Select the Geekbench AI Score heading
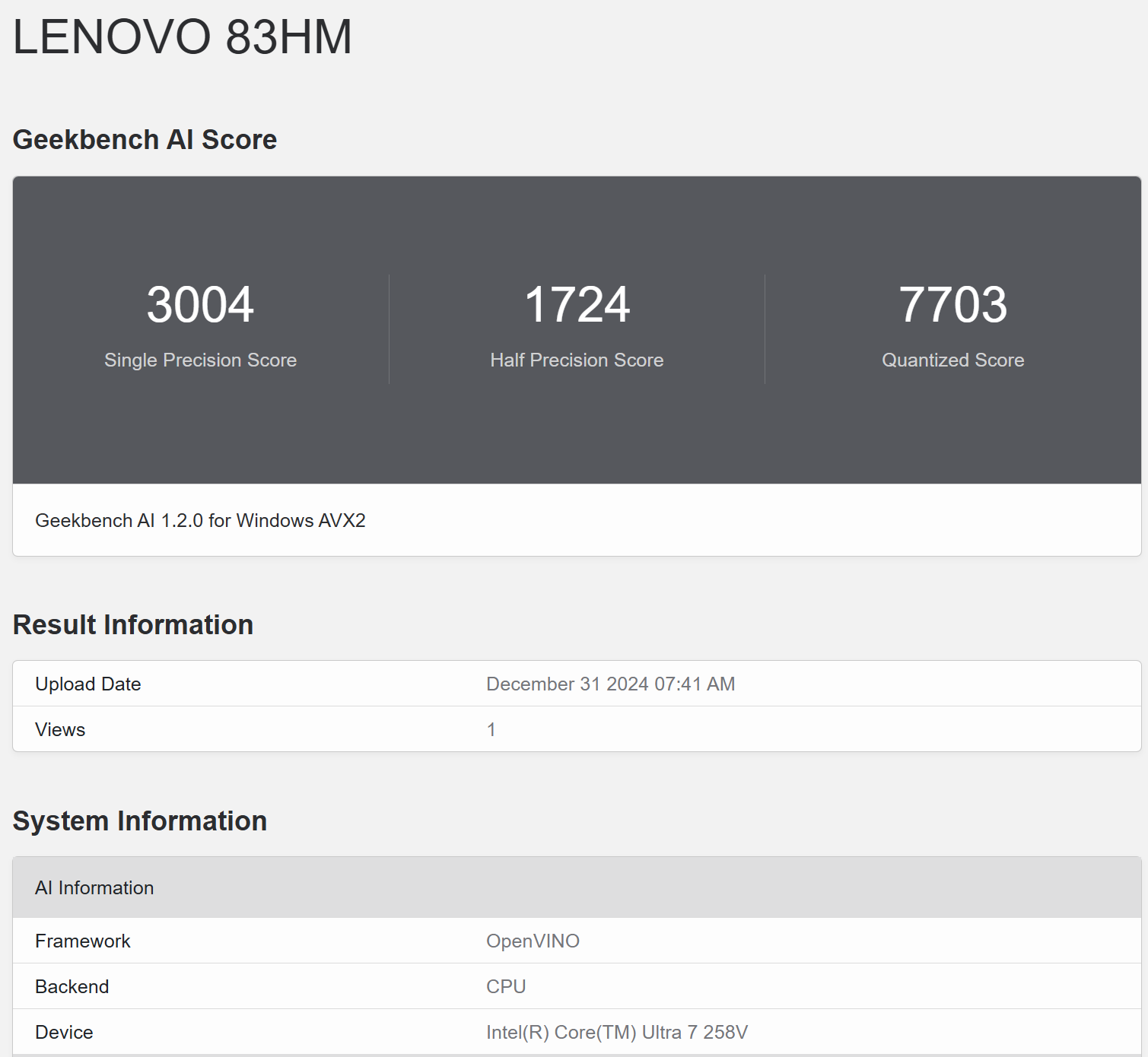 pyautogui.click(x=145, y=139)
